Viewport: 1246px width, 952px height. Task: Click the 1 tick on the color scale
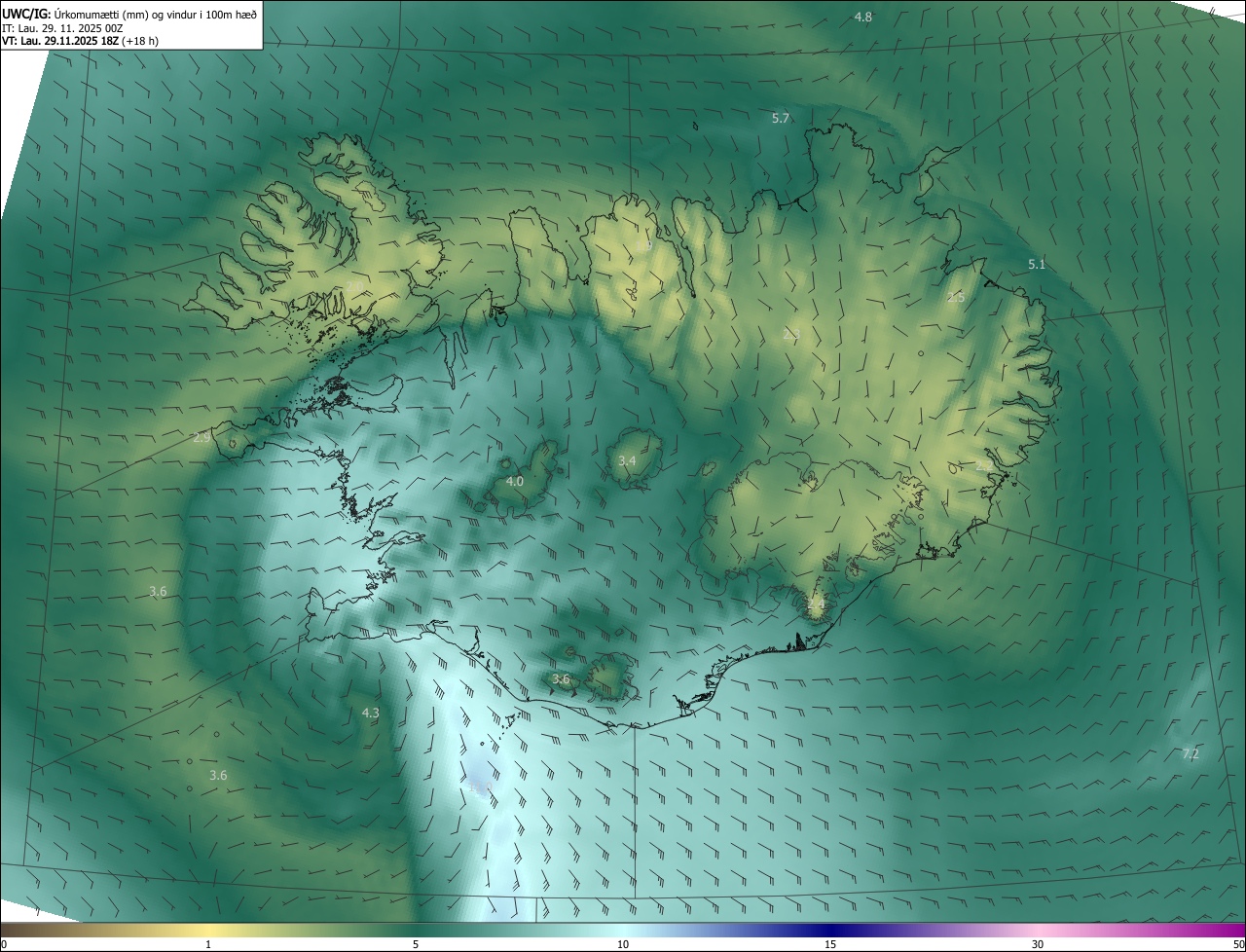point(208,944)
